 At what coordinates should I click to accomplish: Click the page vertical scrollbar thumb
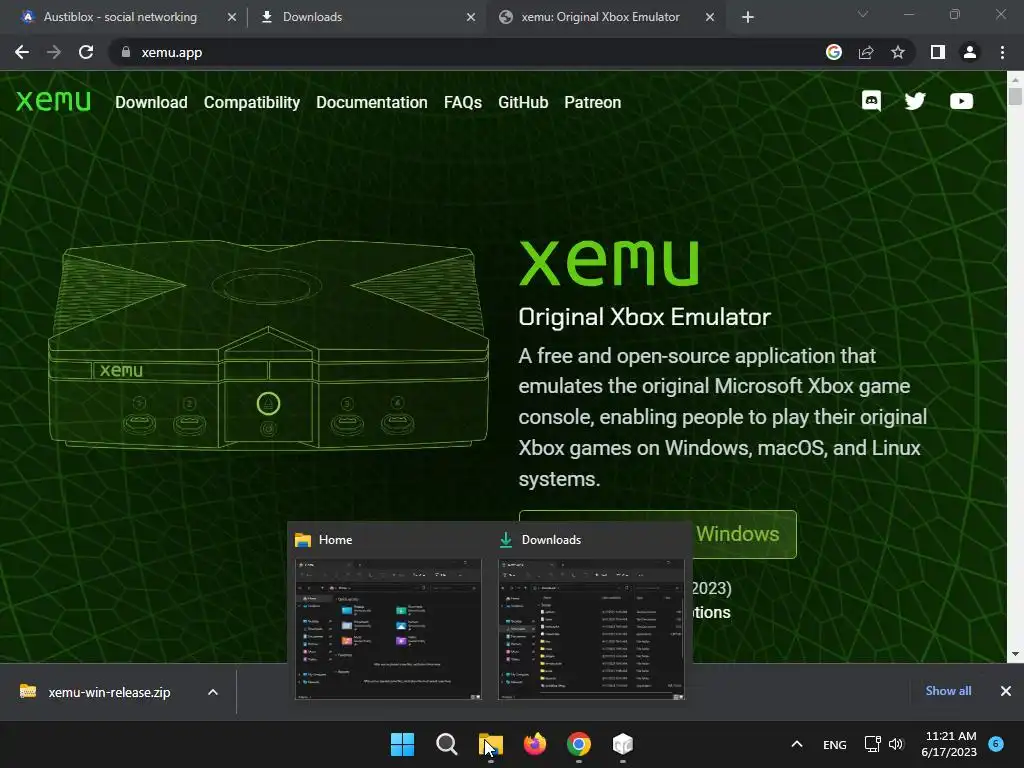[1015, 95]
